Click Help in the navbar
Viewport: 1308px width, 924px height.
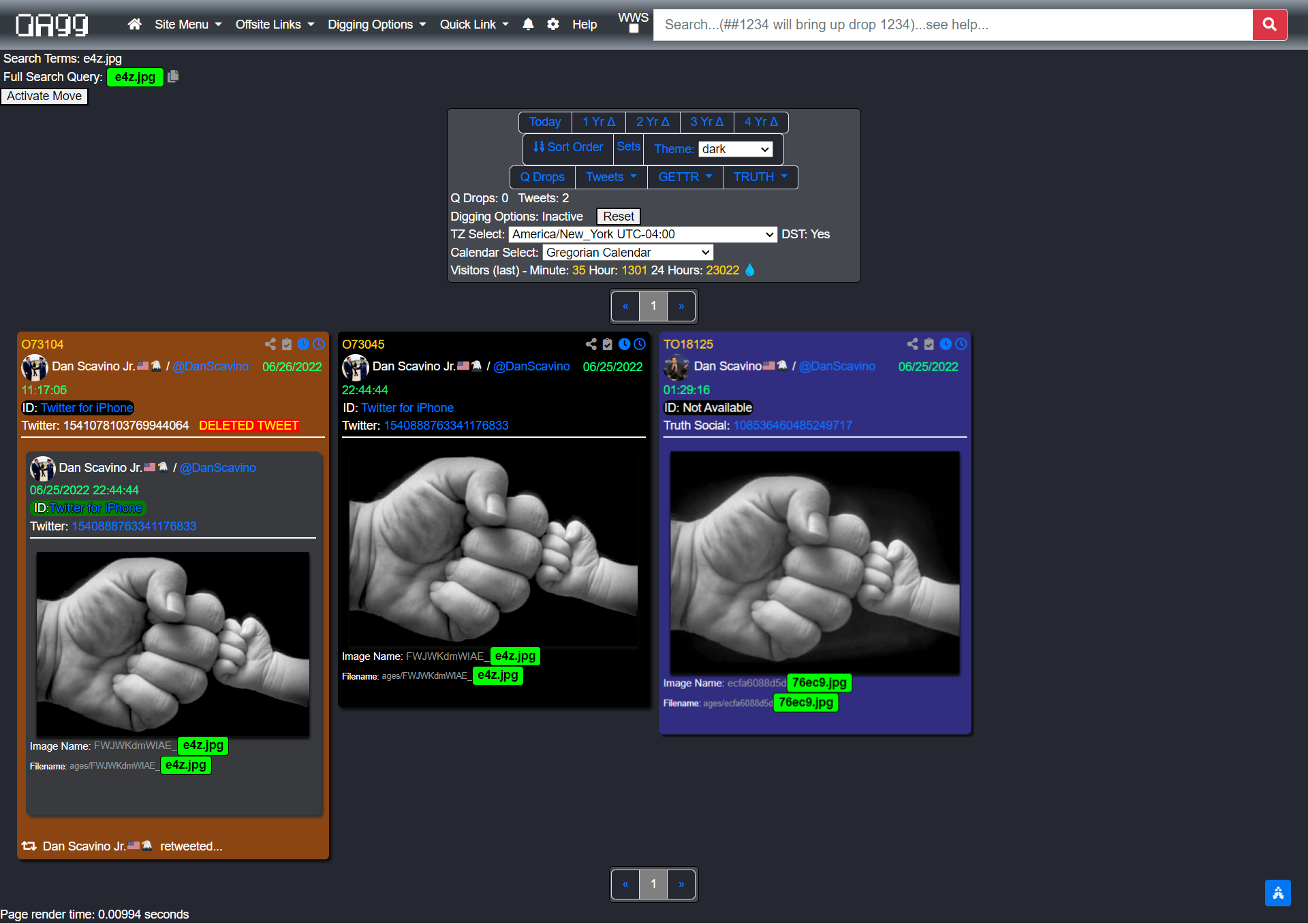[585, 25]
